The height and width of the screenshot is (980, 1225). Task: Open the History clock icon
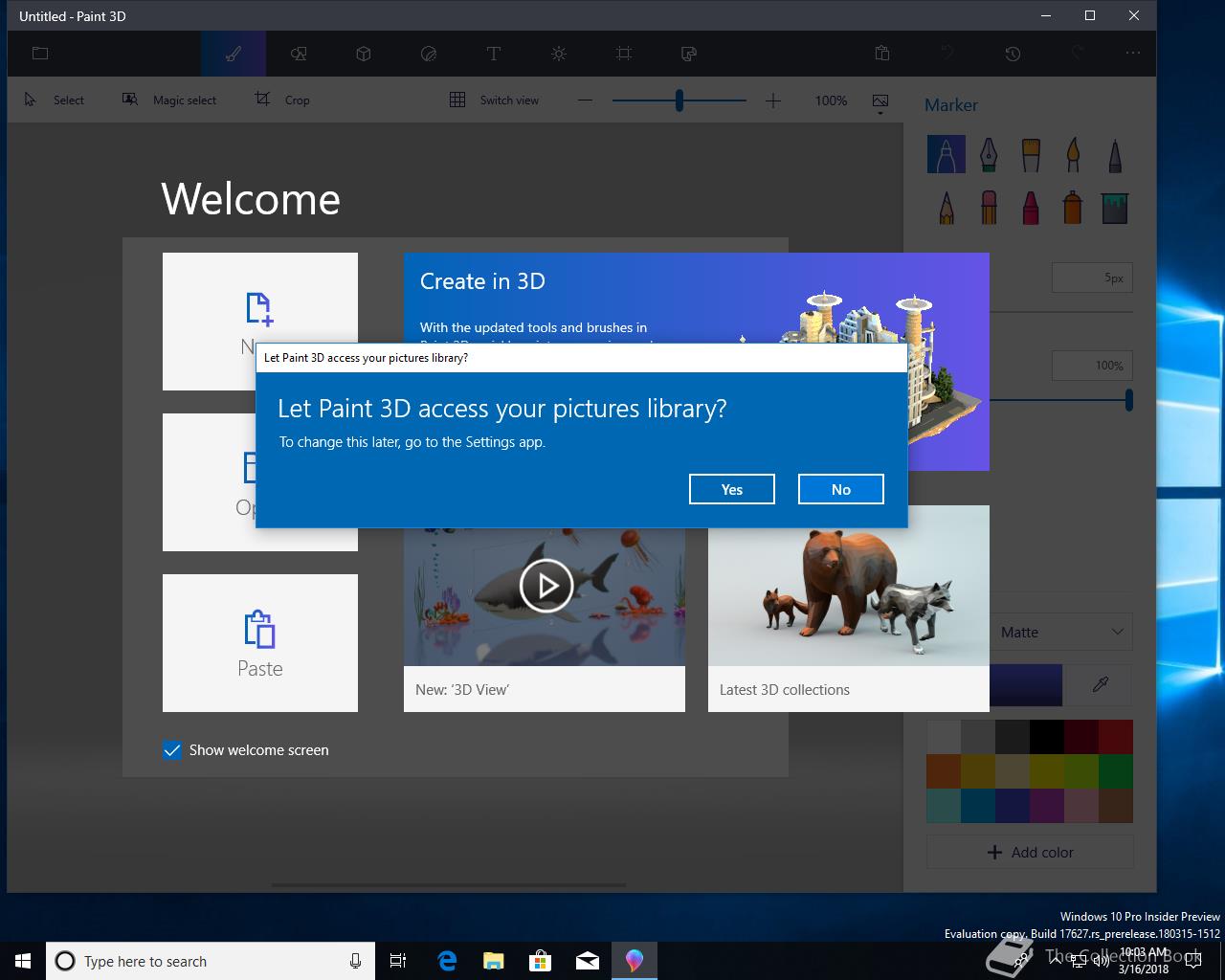click(1013, 54)
